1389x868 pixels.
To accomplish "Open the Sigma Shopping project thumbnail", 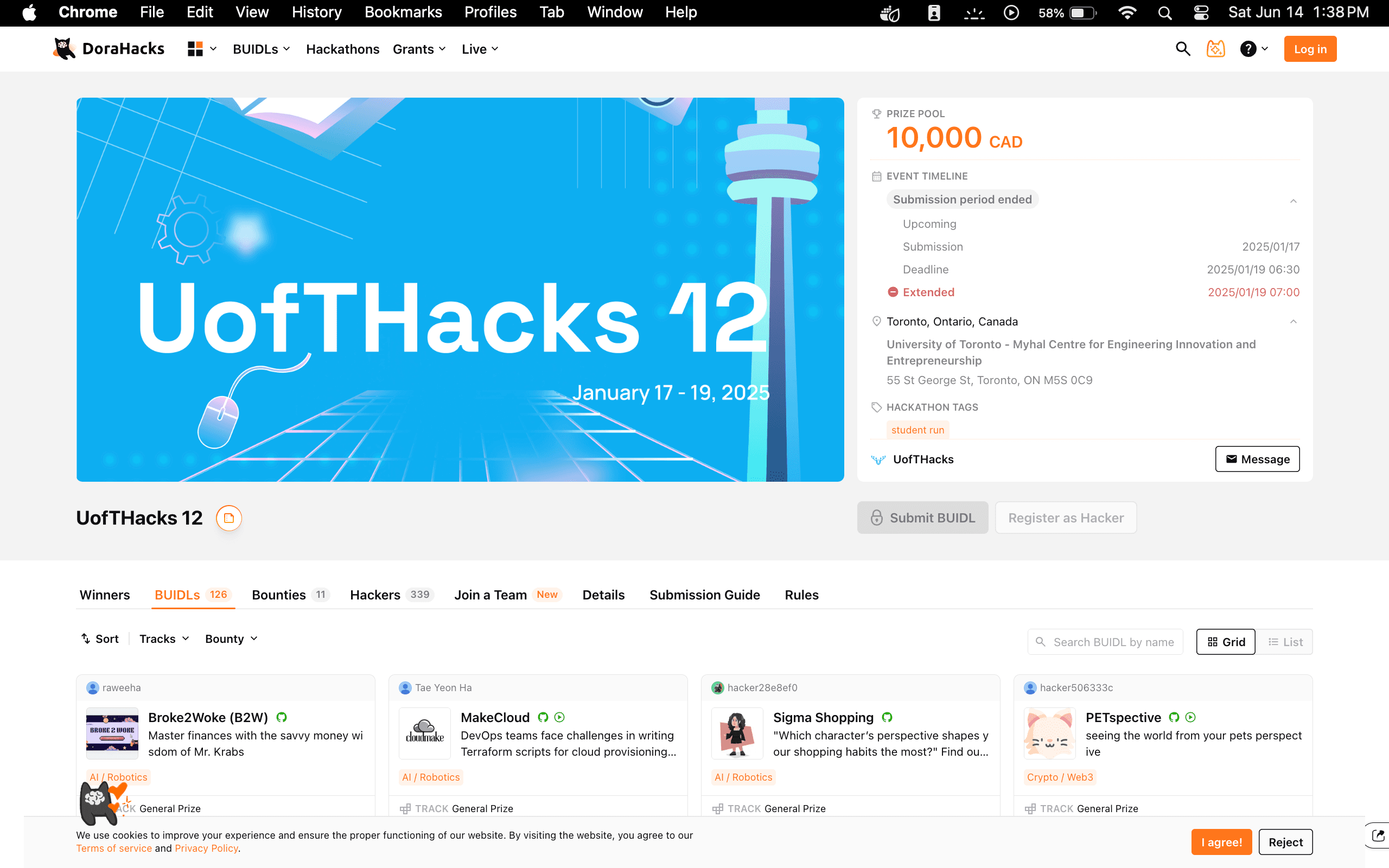I will pyautogui.click(x=737, y=733).
